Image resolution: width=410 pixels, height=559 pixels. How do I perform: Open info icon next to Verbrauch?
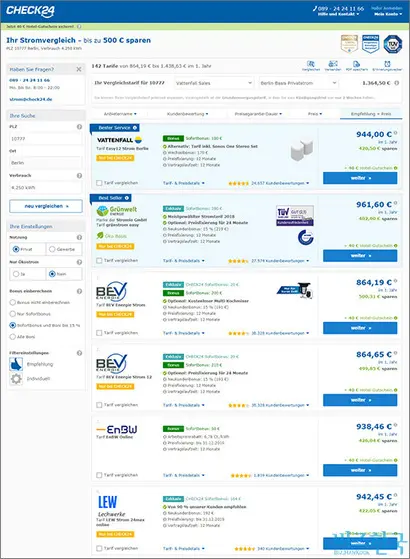click(79, 175)
